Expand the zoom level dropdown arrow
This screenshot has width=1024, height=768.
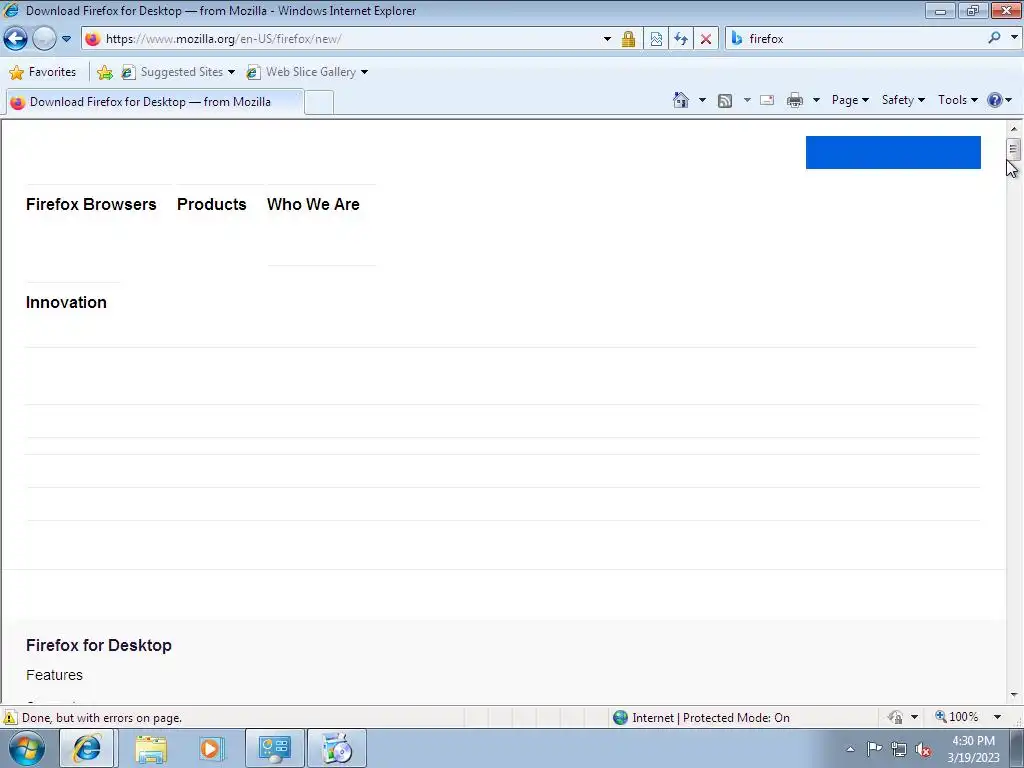tap(997, 717)
